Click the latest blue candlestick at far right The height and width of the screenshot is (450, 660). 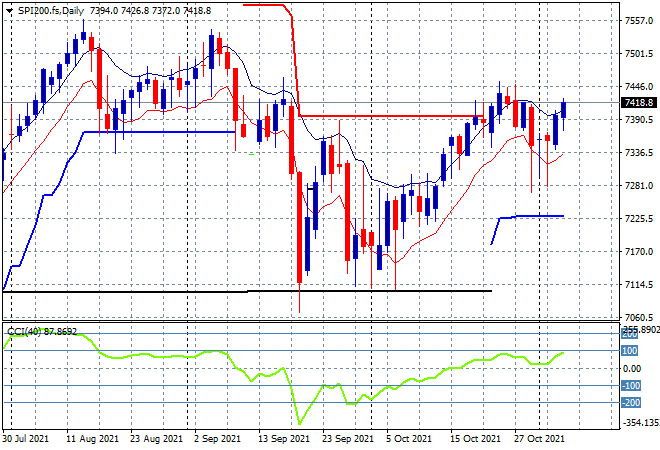pos(564,110)
